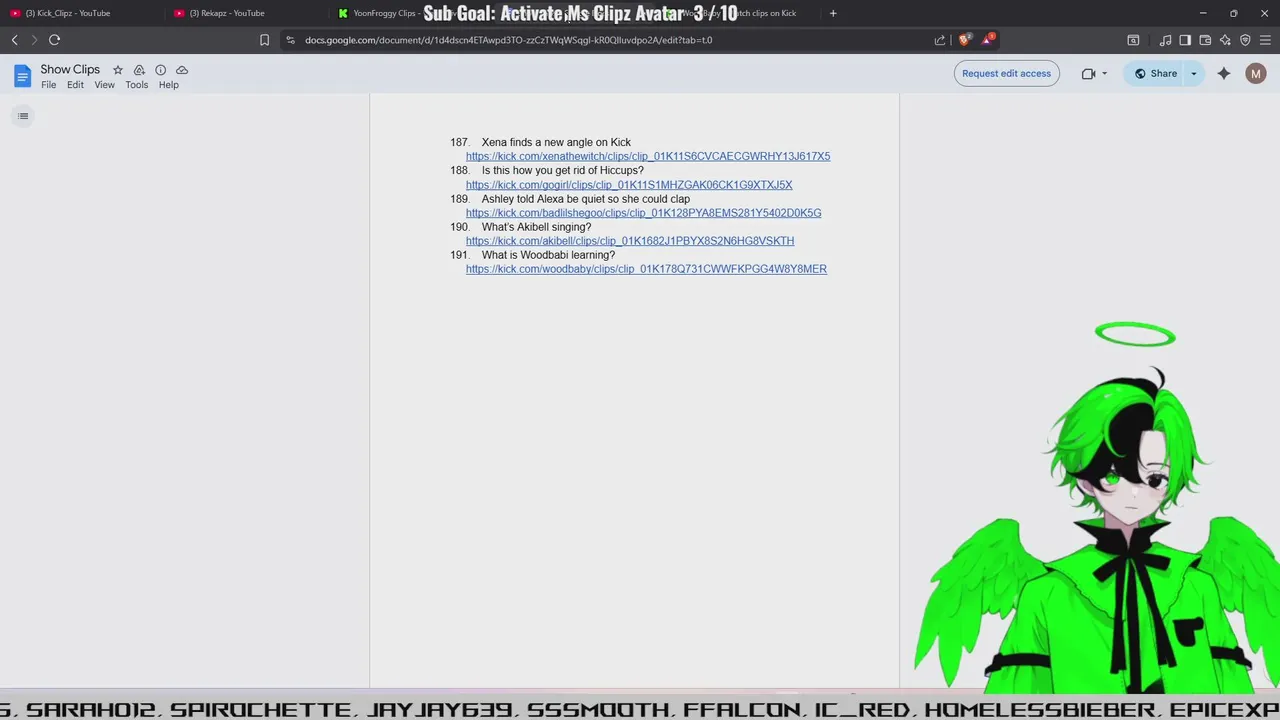Open the Edit menu

(75, 85)
